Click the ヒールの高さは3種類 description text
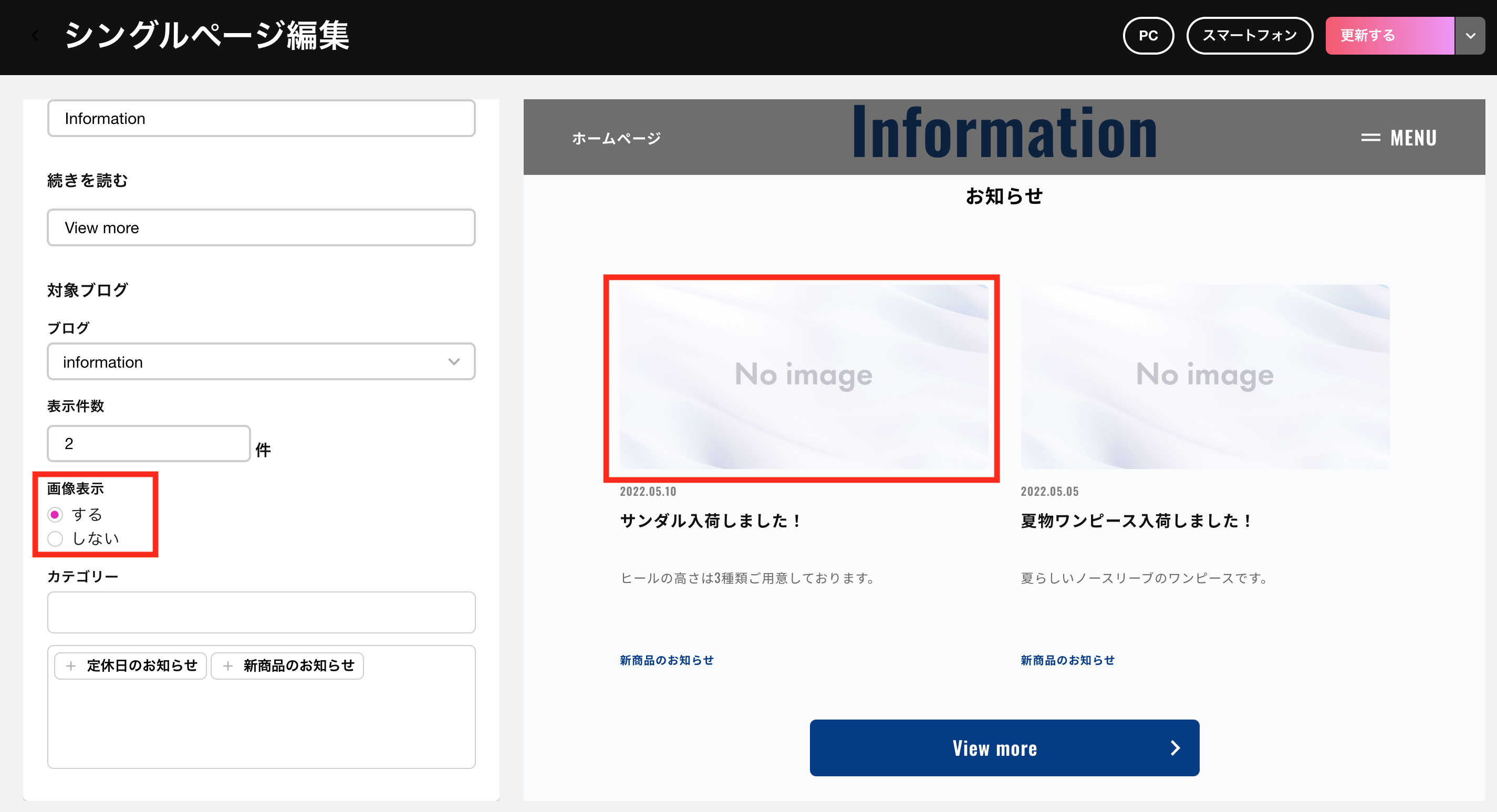The width and height of the screenshot is (1497, 812). click(748, 578)
